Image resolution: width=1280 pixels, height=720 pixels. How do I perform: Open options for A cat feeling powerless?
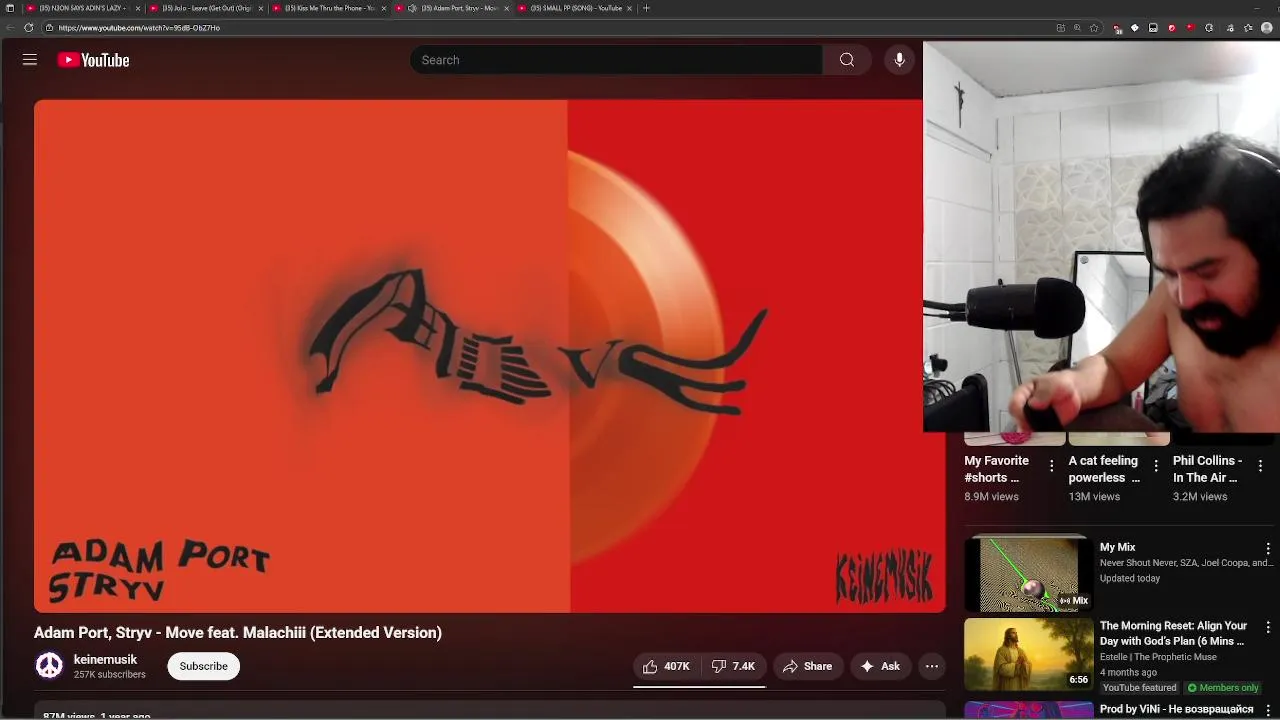point(1156,466)
